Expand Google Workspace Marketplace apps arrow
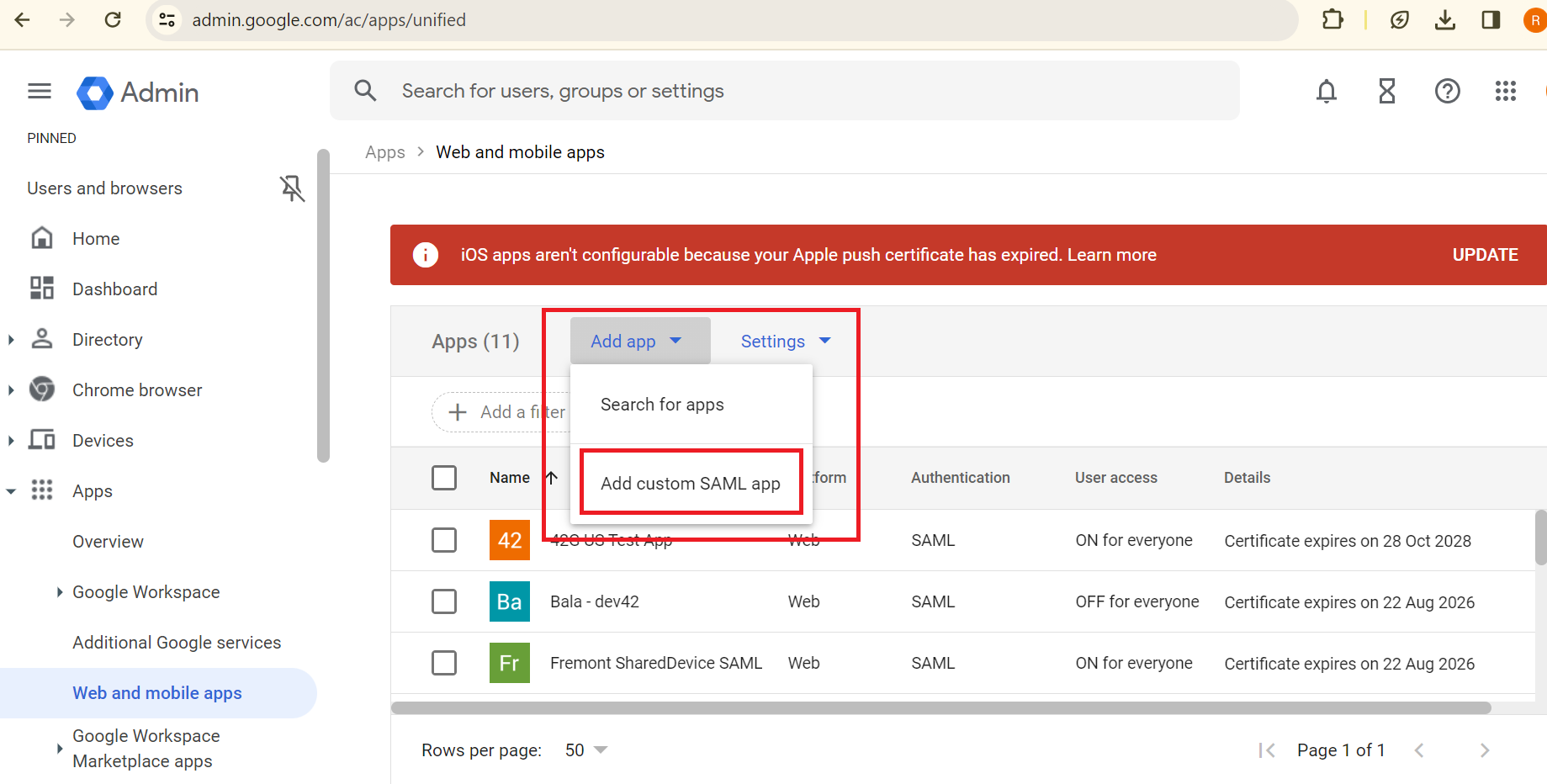 (x=60, y=748)
